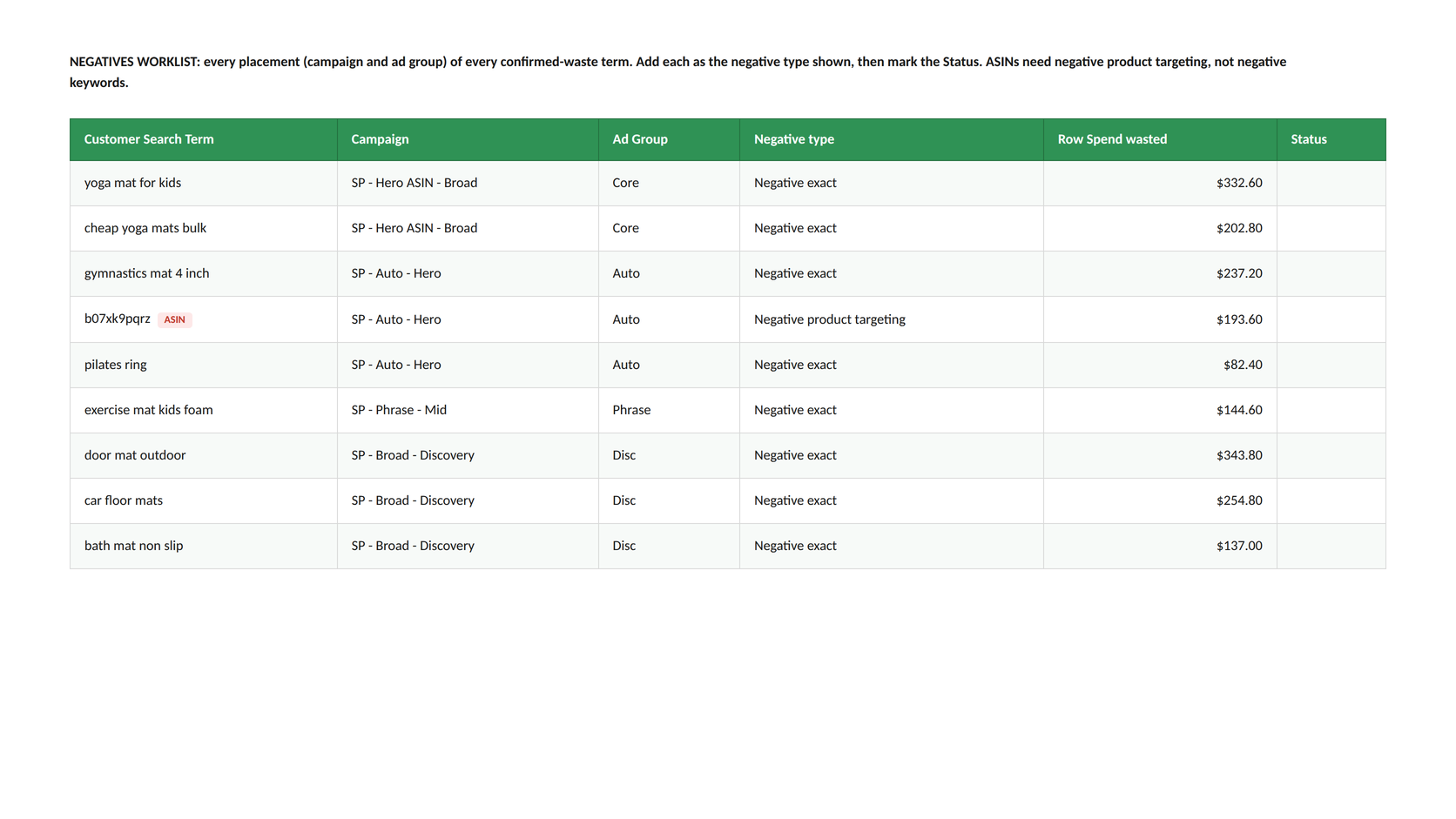
Task: Click the Phrase ad group cell
Action: tap(669, 410)
